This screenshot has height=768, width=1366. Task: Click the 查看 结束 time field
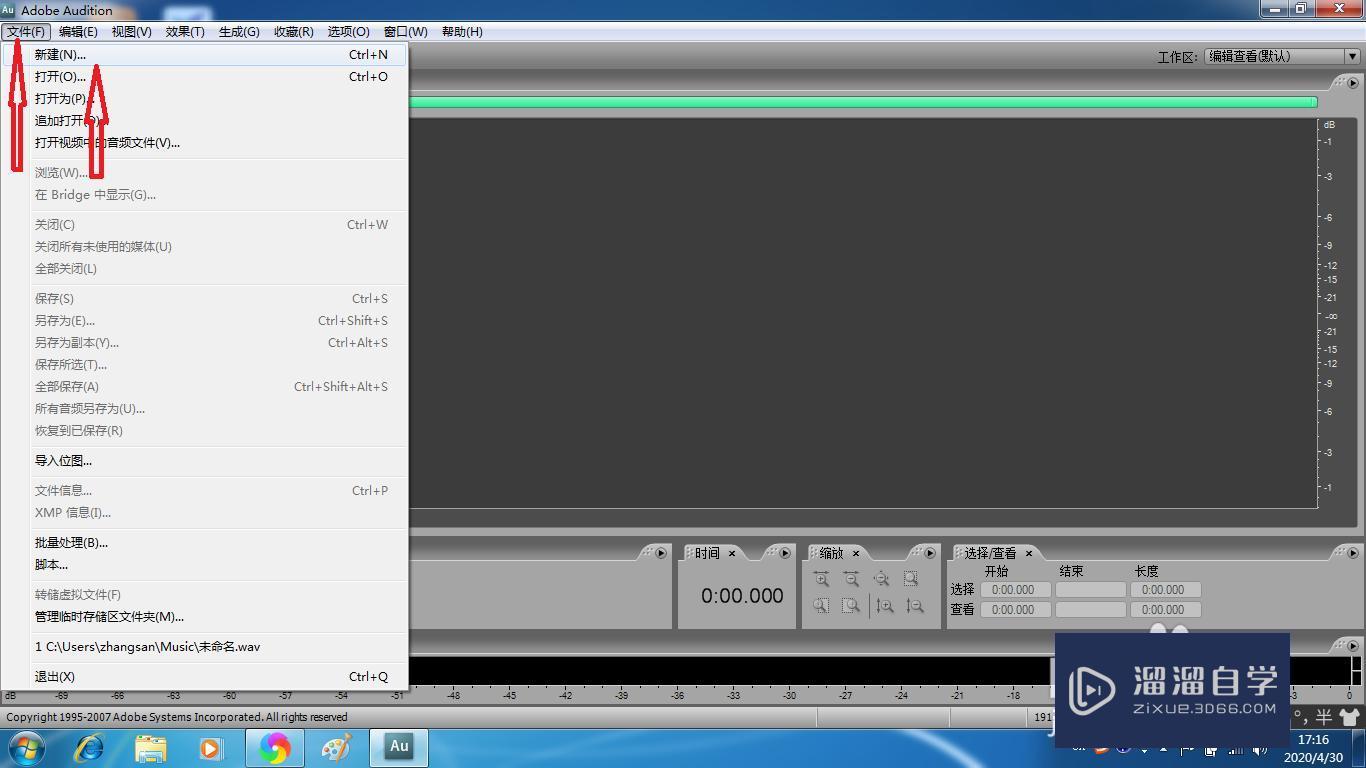tap(1090, 609)
